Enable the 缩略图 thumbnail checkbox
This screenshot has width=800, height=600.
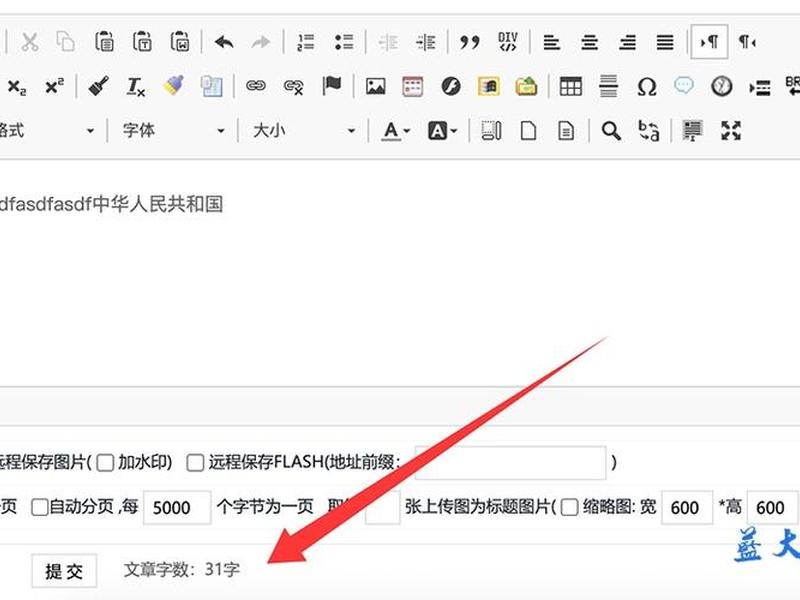pos(569,507)
